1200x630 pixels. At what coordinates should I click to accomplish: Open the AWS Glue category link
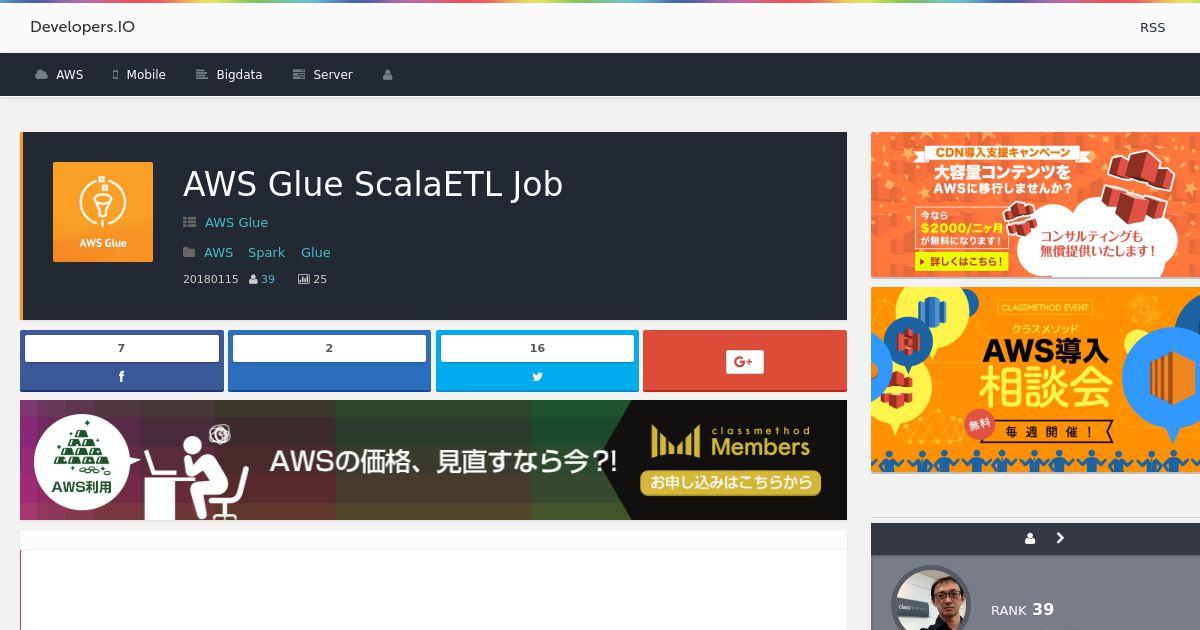(x=236, y=222)
